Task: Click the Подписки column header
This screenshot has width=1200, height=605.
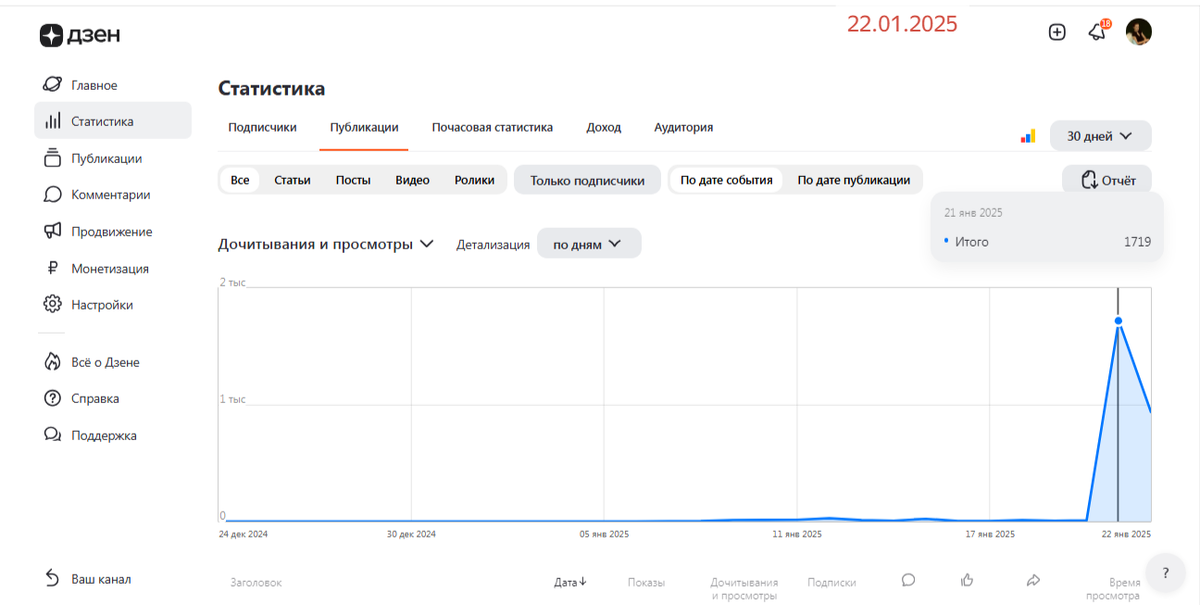Action: coord(831,582)
